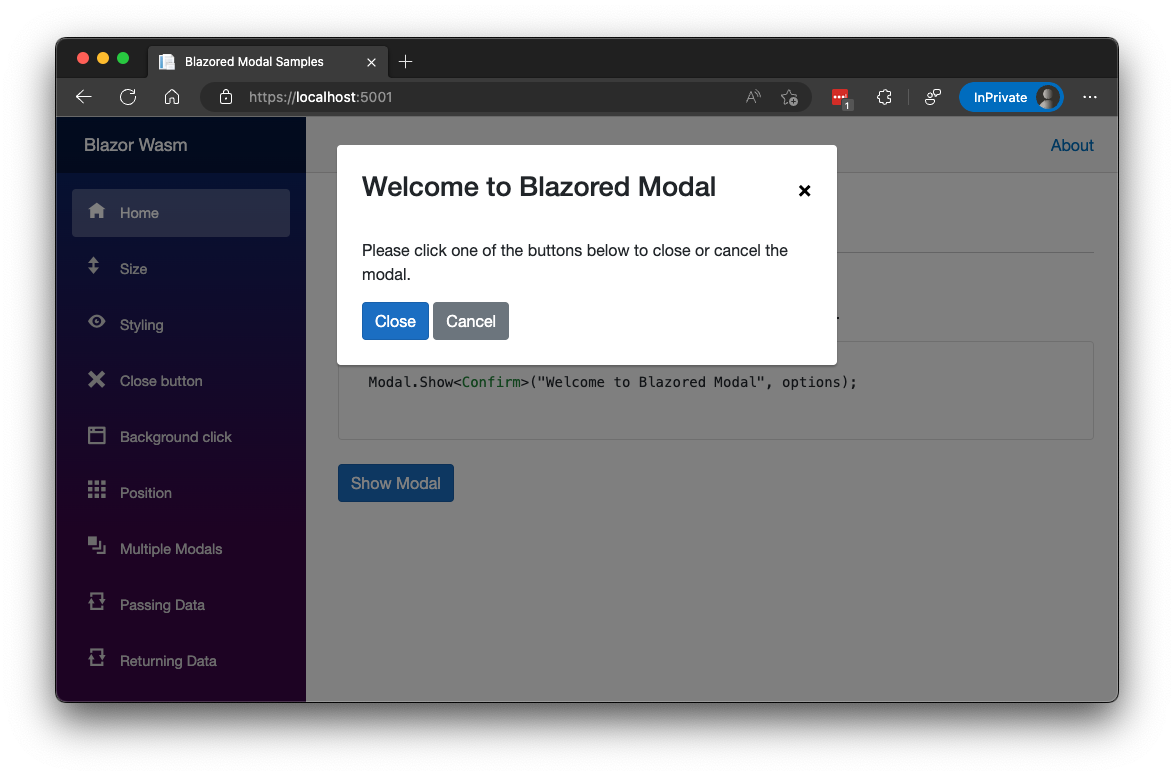Image resolution: width=1174 pixels, height=776 pixels.
Task: Click the Show Modal button
Action: pyautogui.click(x=396, y=483)
